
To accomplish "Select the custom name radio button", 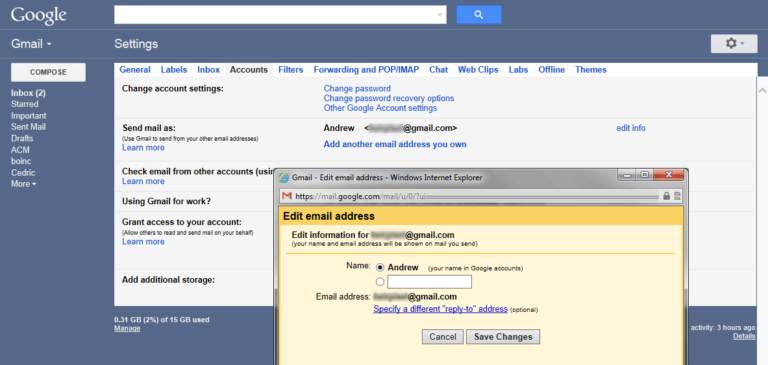I will tap(380, 282).
